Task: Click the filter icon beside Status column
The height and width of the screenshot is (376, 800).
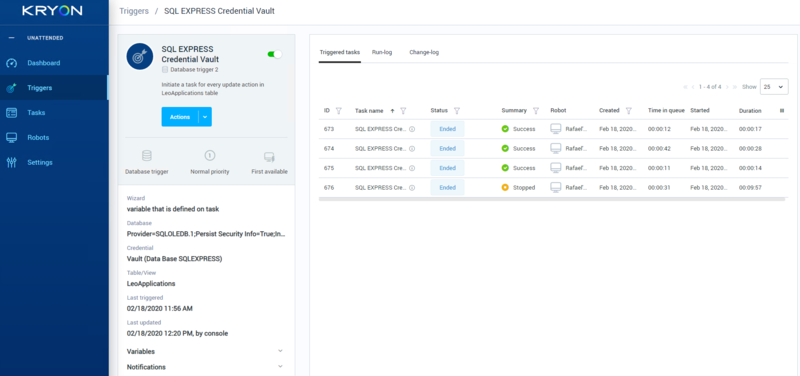Action: click(x=457, y=111)
